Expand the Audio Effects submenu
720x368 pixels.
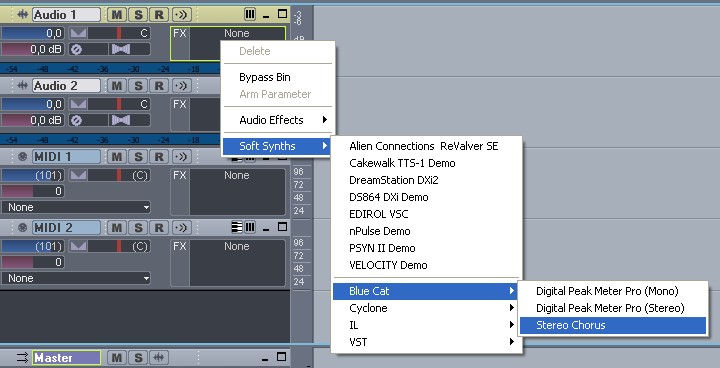tap(277, 120)
